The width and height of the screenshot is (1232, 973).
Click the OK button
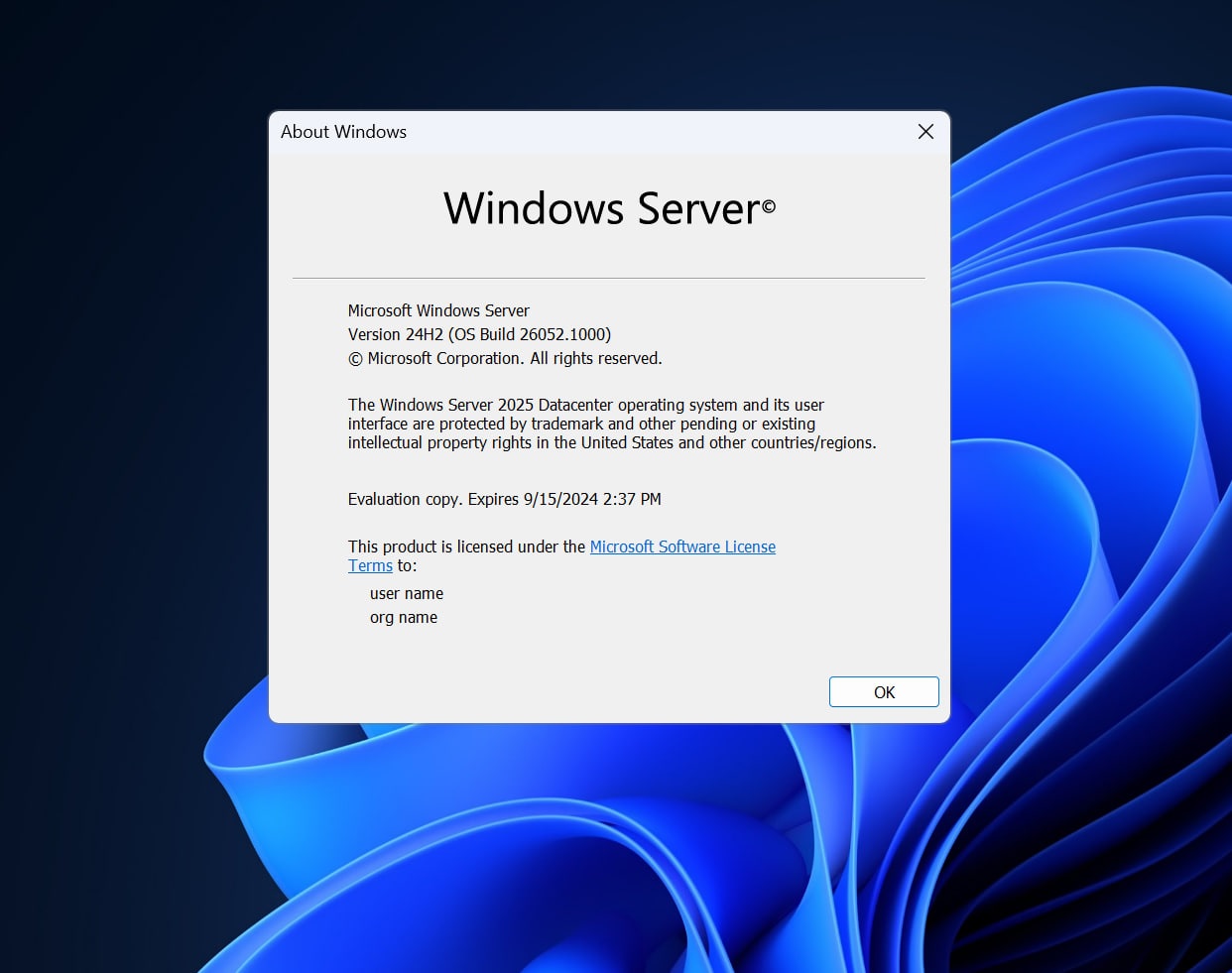point(884,692)
